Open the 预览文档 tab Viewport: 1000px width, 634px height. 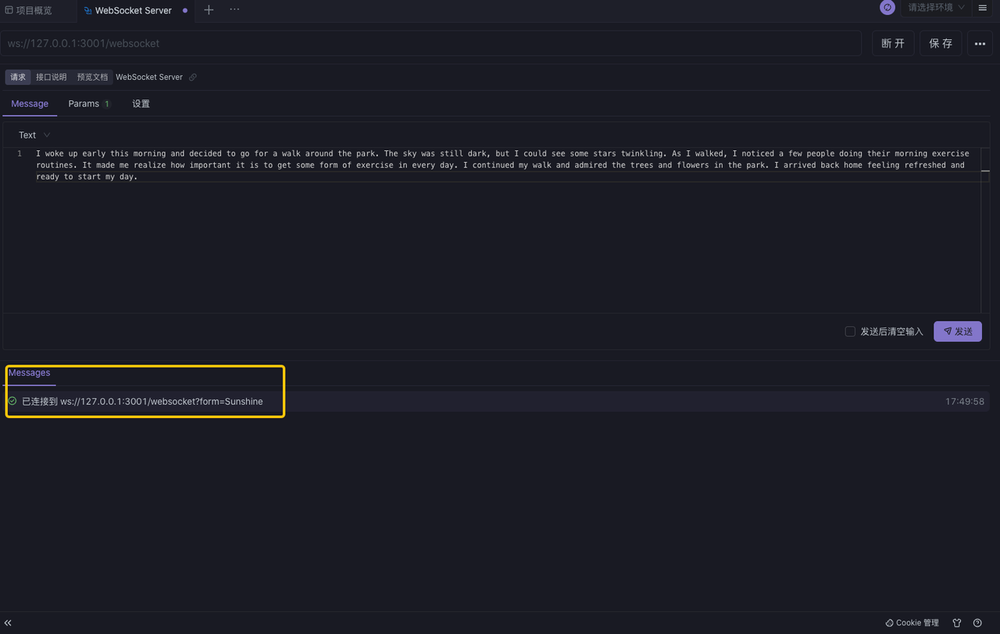pyautogui.click(x=92, y=77)
